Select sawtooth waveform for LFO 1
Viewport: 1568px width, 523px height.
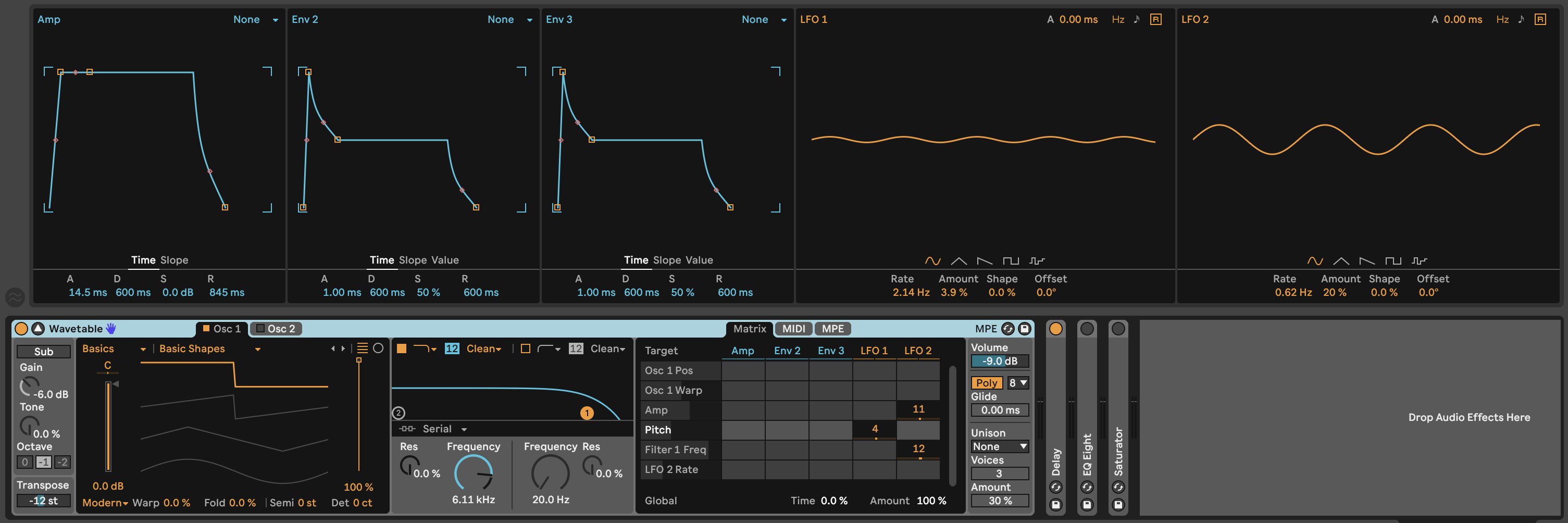984,260
